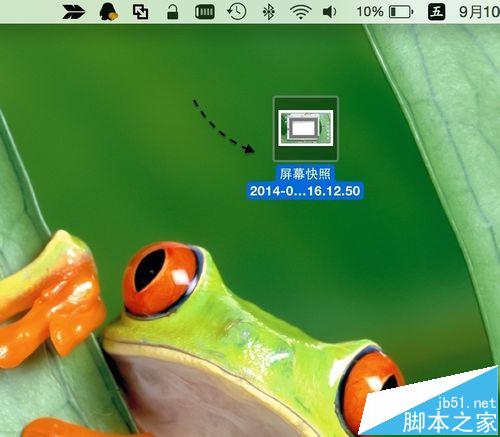Image resolution: width=500 pixels, height=437 pixels.
Task: Click the unlocked padlock menu bar icon
Action: tap(172, 12)
